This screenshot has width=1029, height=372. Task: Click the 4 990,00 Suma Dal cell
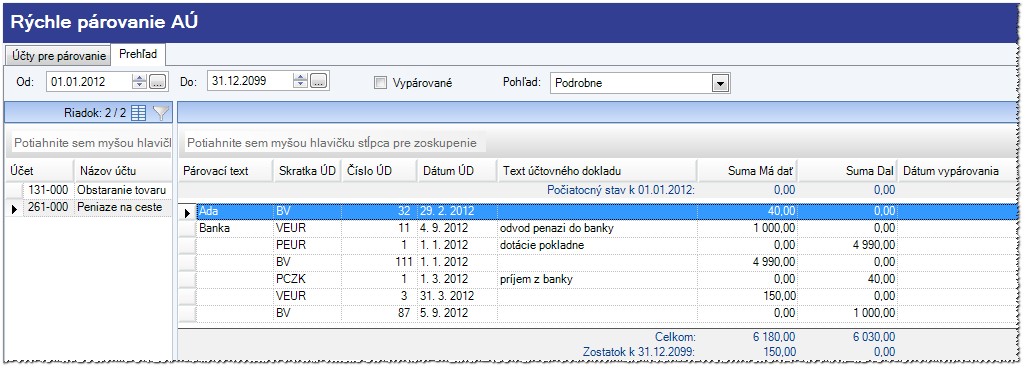coord(848,245)
